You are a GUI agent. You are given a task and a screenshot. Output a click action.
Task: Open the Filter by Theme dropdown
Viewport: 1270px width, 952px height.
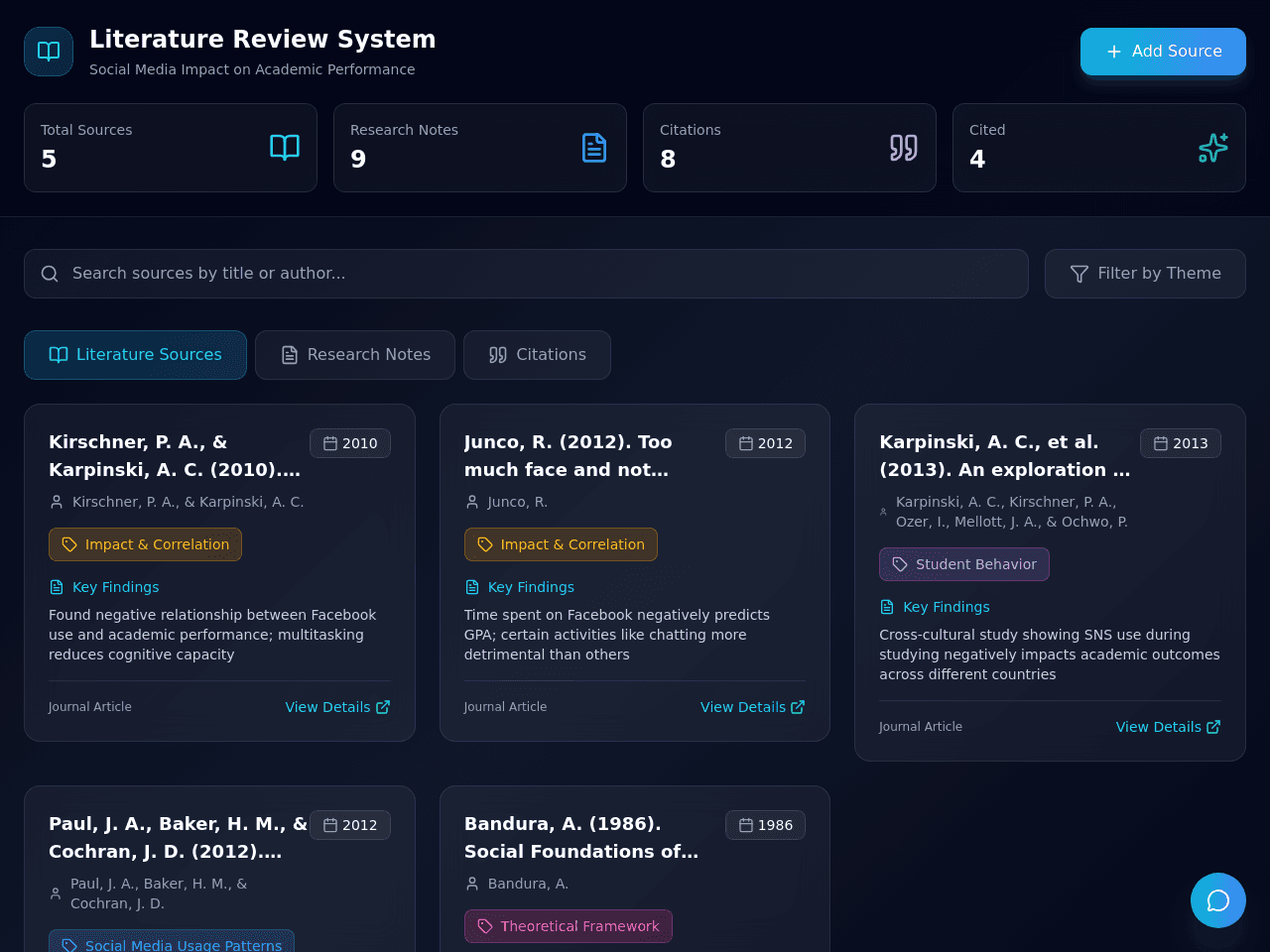point(1145,274)
